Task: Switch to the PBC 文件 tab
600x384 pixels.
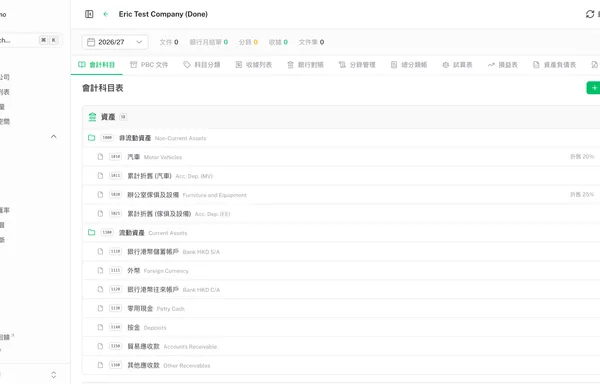Action: (x=149, y=65)
